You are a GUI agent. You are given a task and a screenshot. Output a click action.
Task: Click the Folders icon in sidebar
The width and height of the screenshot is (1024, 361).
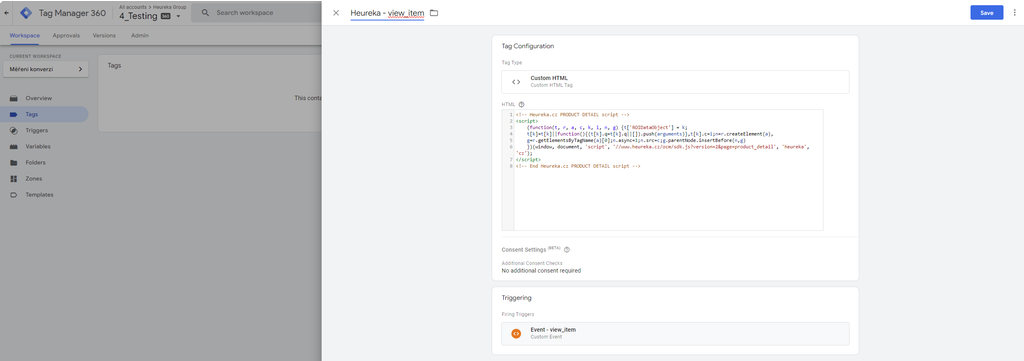[x=13, y=163]
